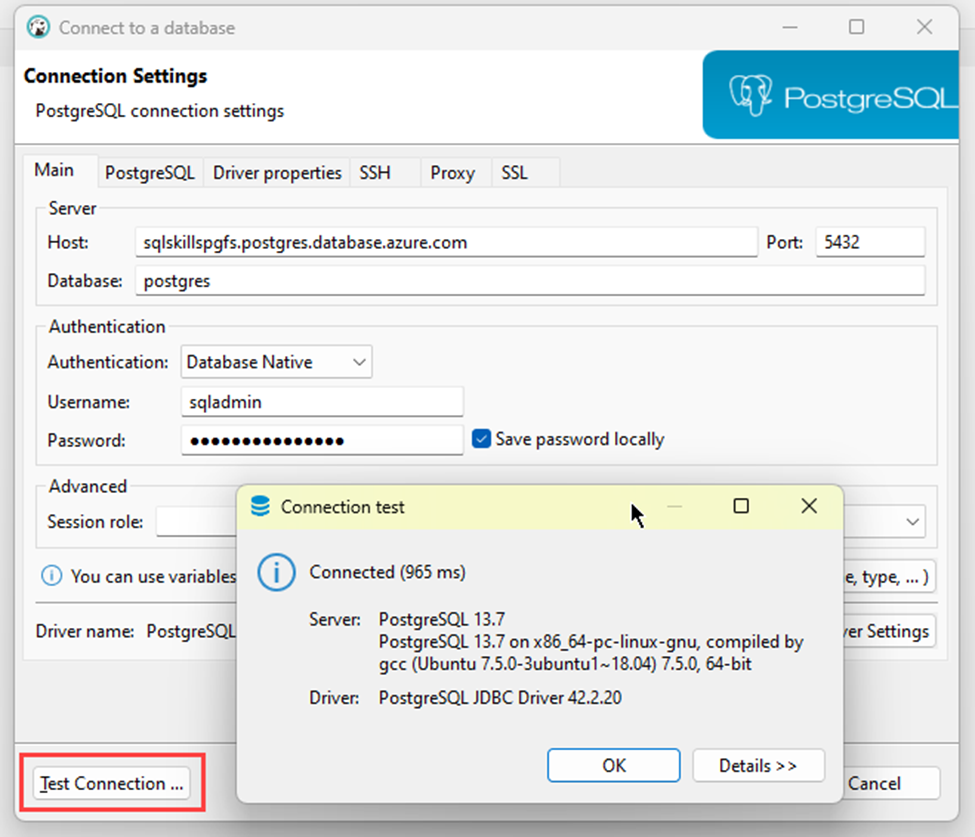975x837 pixels.
Task: Click the Test Connection button
Action: point(112,783)
